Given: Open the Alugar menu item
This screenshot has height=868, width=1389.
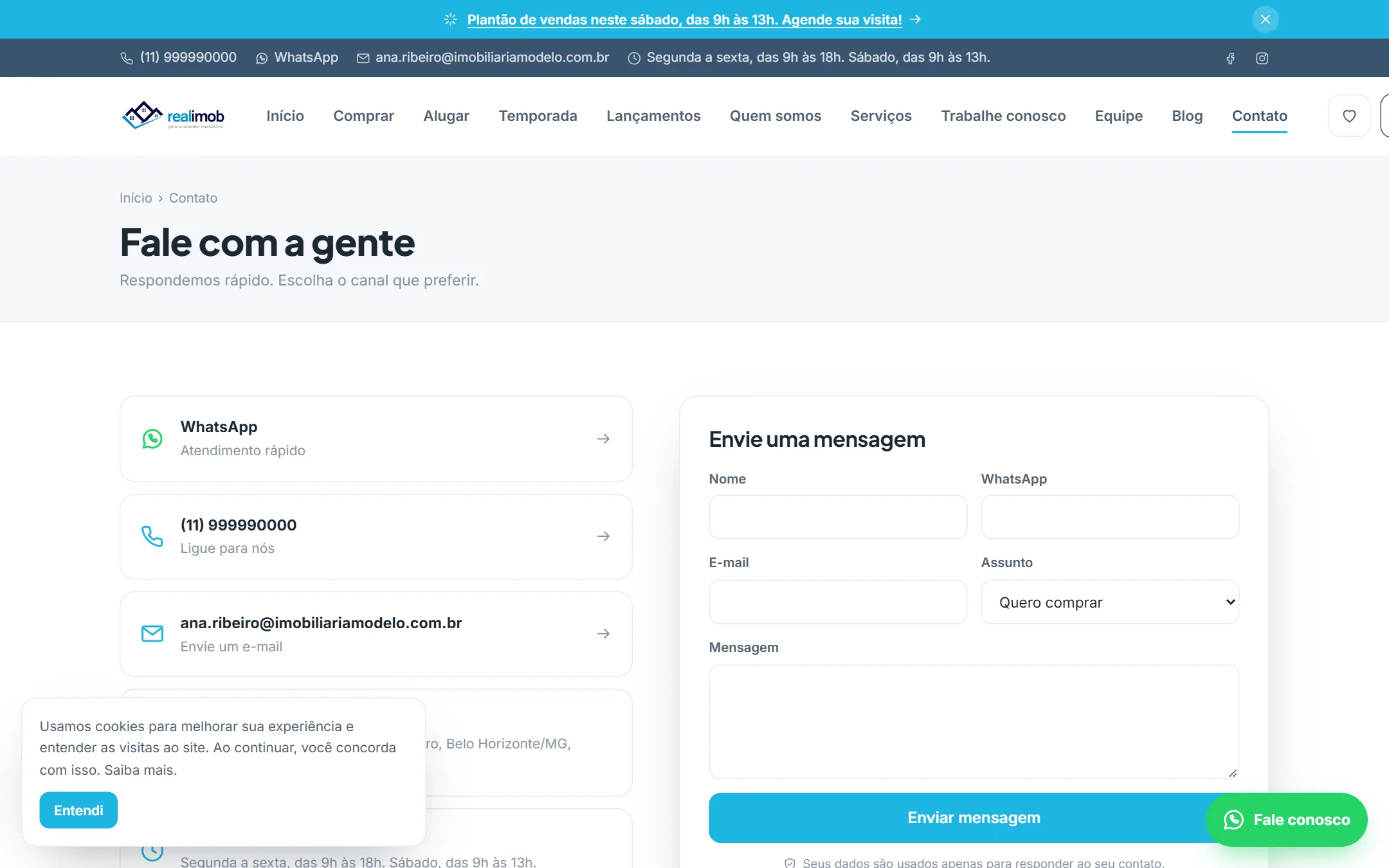Looking at the screenshot, I should coord(446,116).
